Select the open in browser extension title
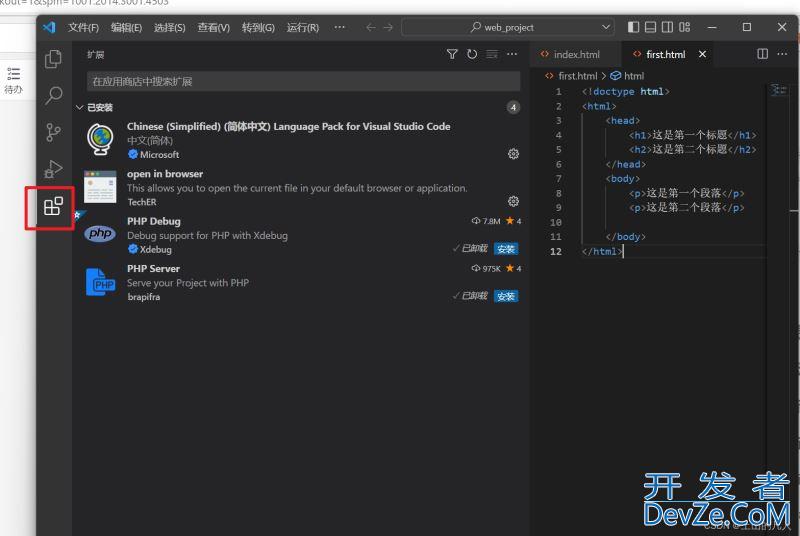800x536 pixels. (165, 174)
